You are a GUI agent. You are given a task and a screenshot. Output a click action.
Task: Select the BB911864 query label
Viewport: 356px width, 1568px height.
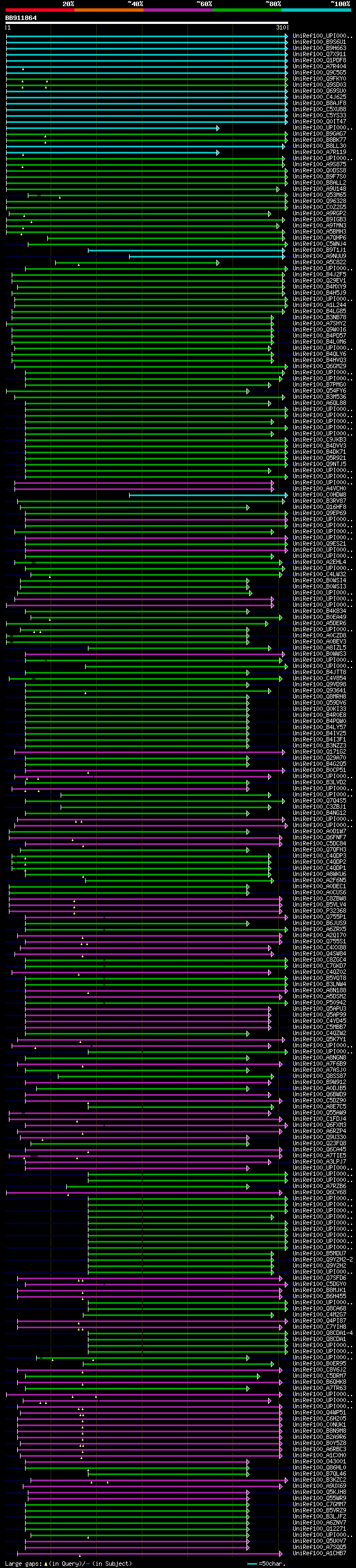pyautogui.click(x=21, y=18)
